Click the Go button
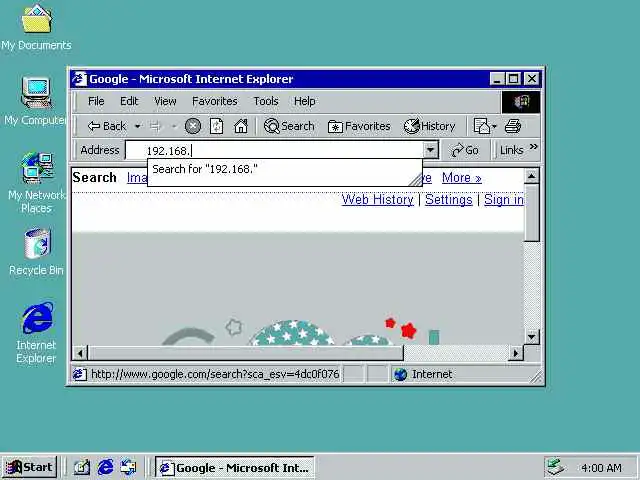Image resolution: width=640 pixels, height=480 pixels. (464, 150)
